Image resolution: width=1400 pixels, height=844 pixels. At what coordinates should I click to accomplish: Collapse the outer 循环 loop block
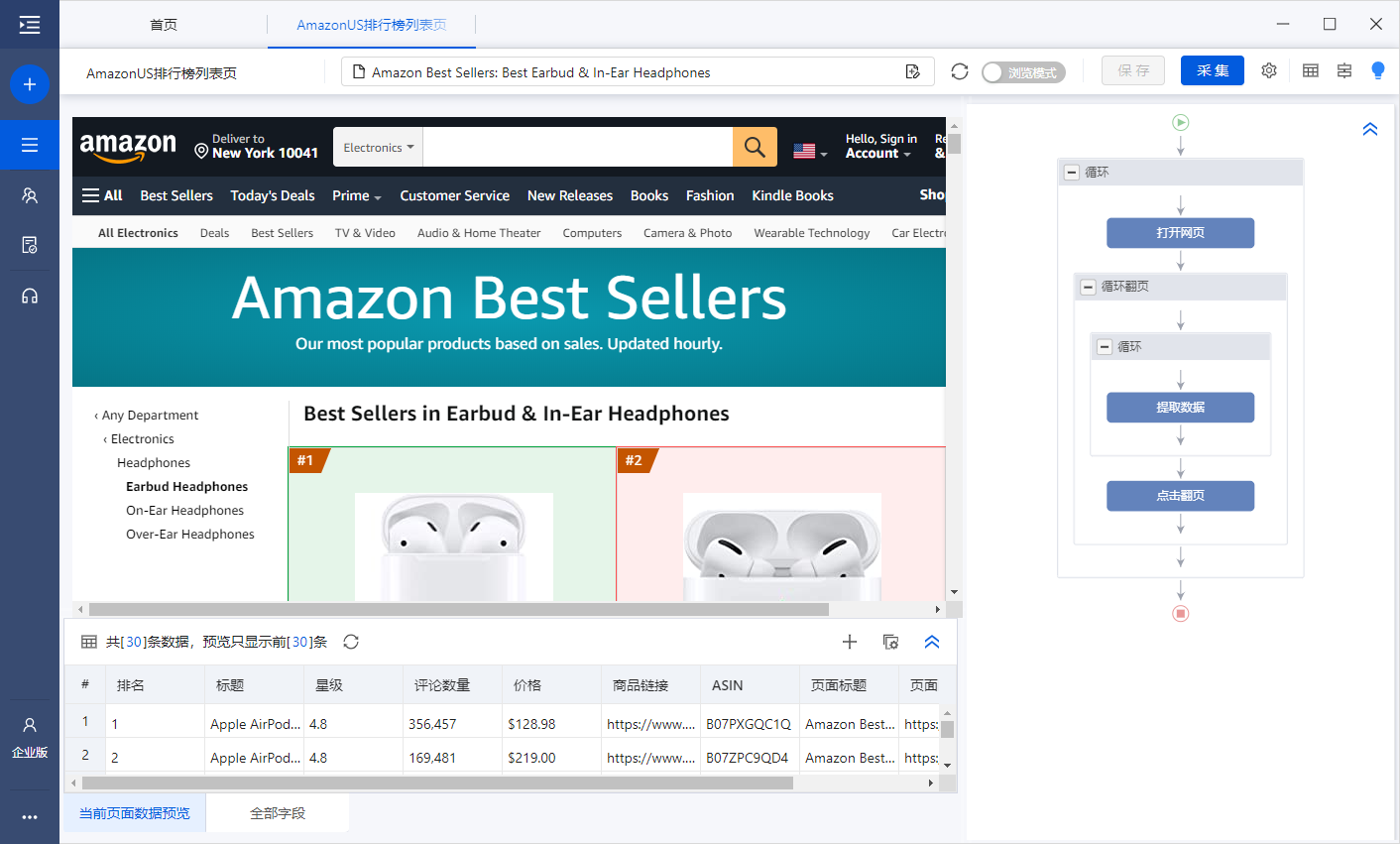click(1072, 173)
